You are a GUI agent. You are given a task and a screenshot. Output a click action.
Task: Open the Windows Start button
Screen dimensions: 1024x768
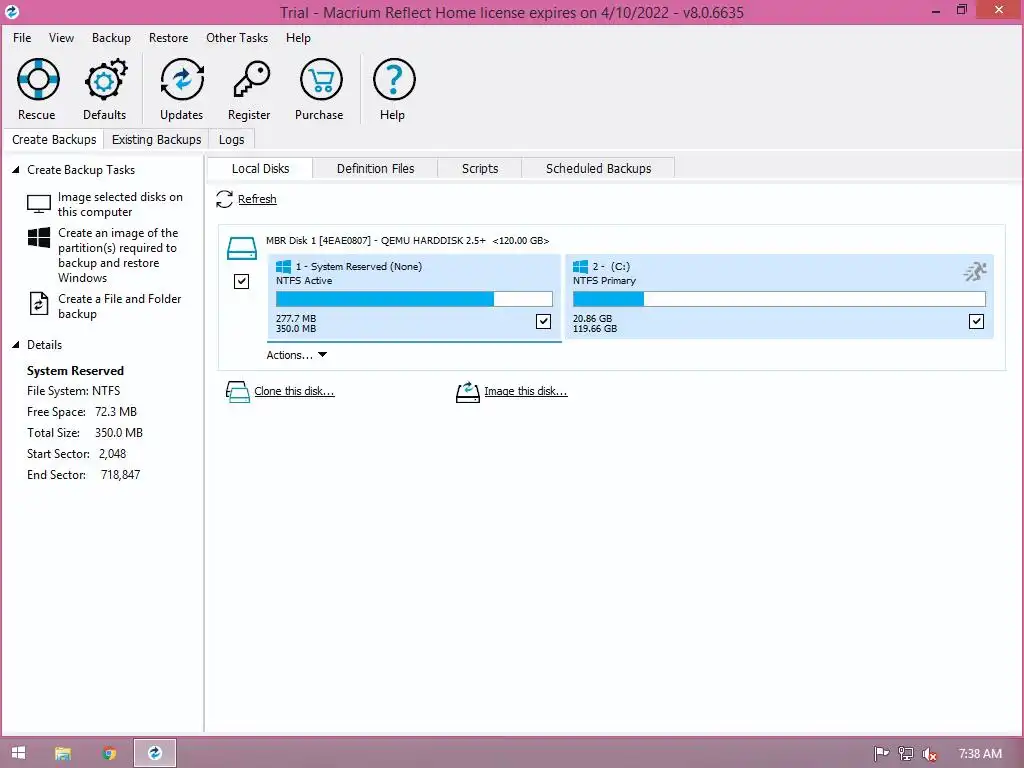pyautogui.click(x=18, y=753)
